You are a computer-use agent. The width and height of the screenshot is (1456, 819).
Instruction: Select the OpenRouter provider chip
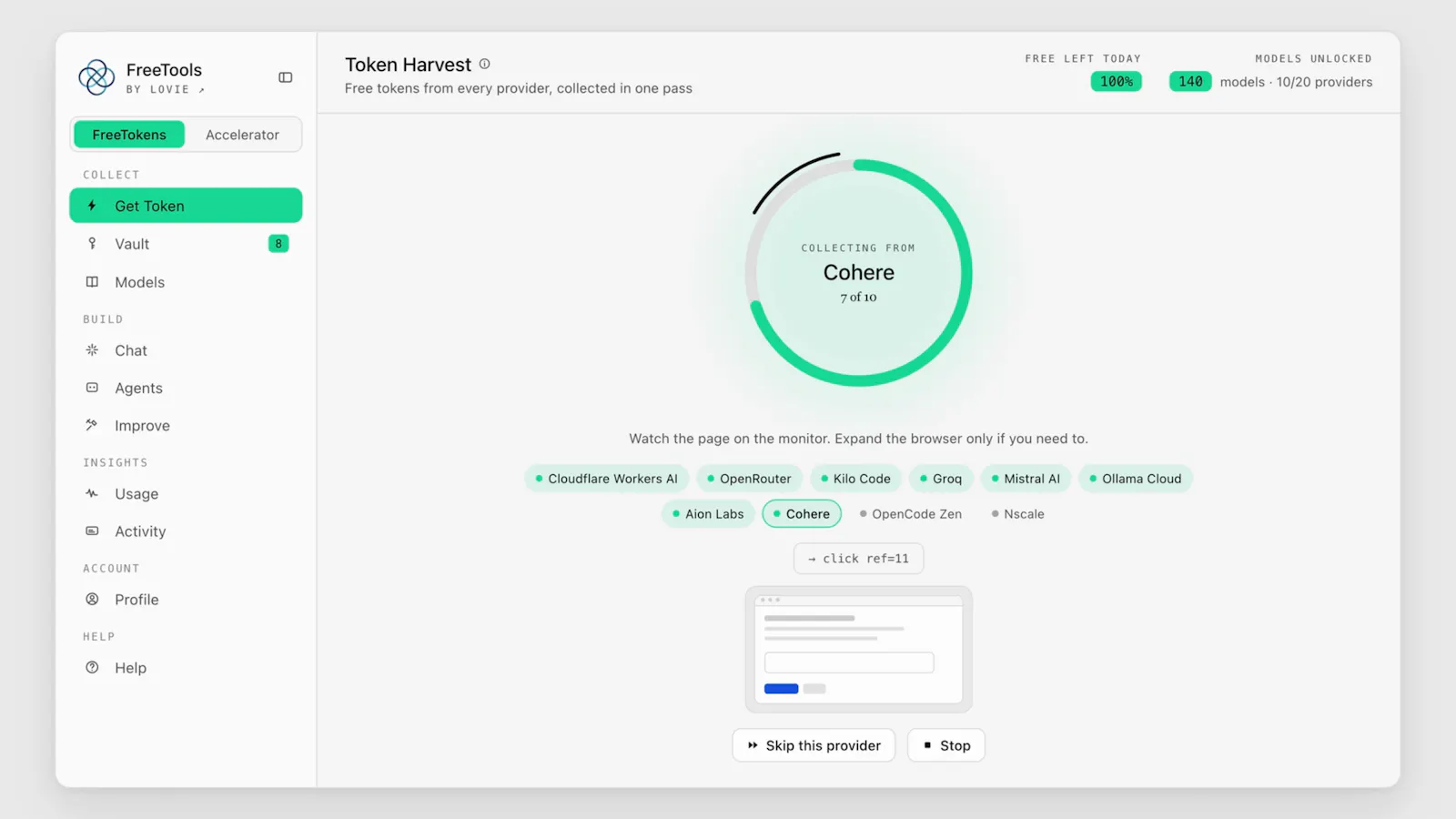point(749,479)
